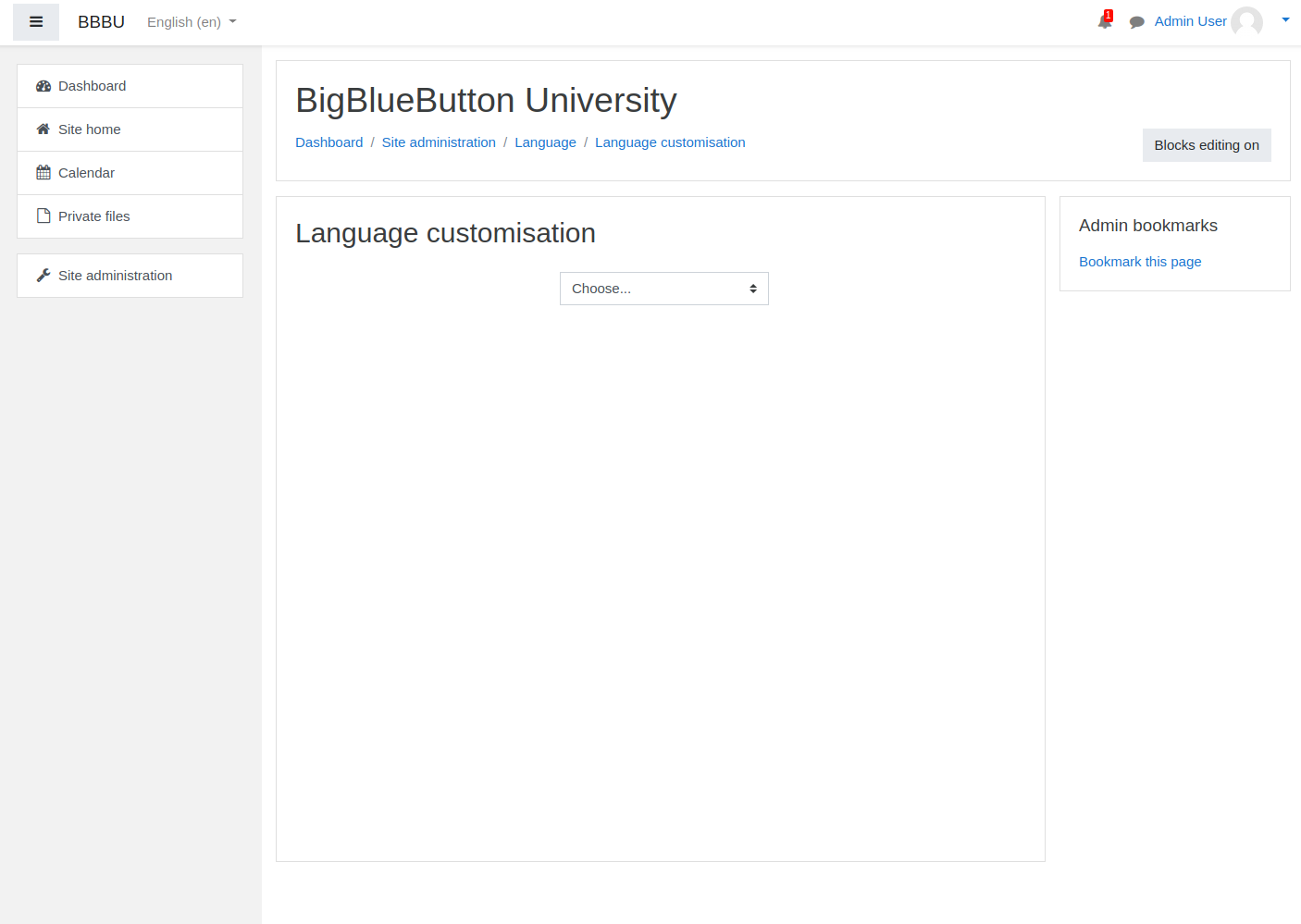Image resolution: width=1301 pixels, height=924 pixels.
Task: Click the Admin User profile avatar picture
Action: [1247, 21]
